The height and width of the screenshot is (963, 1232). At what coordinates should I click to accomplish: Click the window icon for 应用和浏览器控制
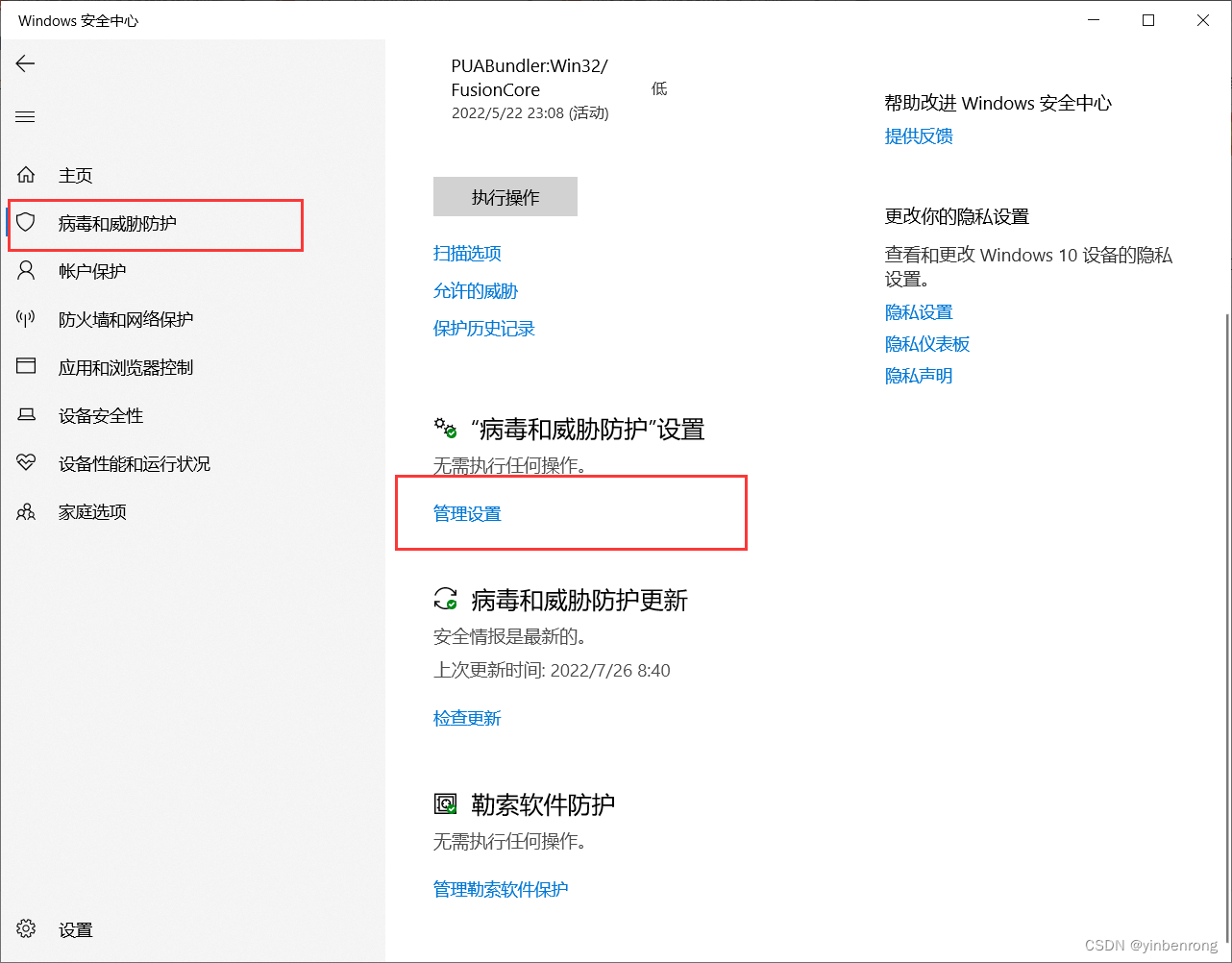click(x=26, y=367)
